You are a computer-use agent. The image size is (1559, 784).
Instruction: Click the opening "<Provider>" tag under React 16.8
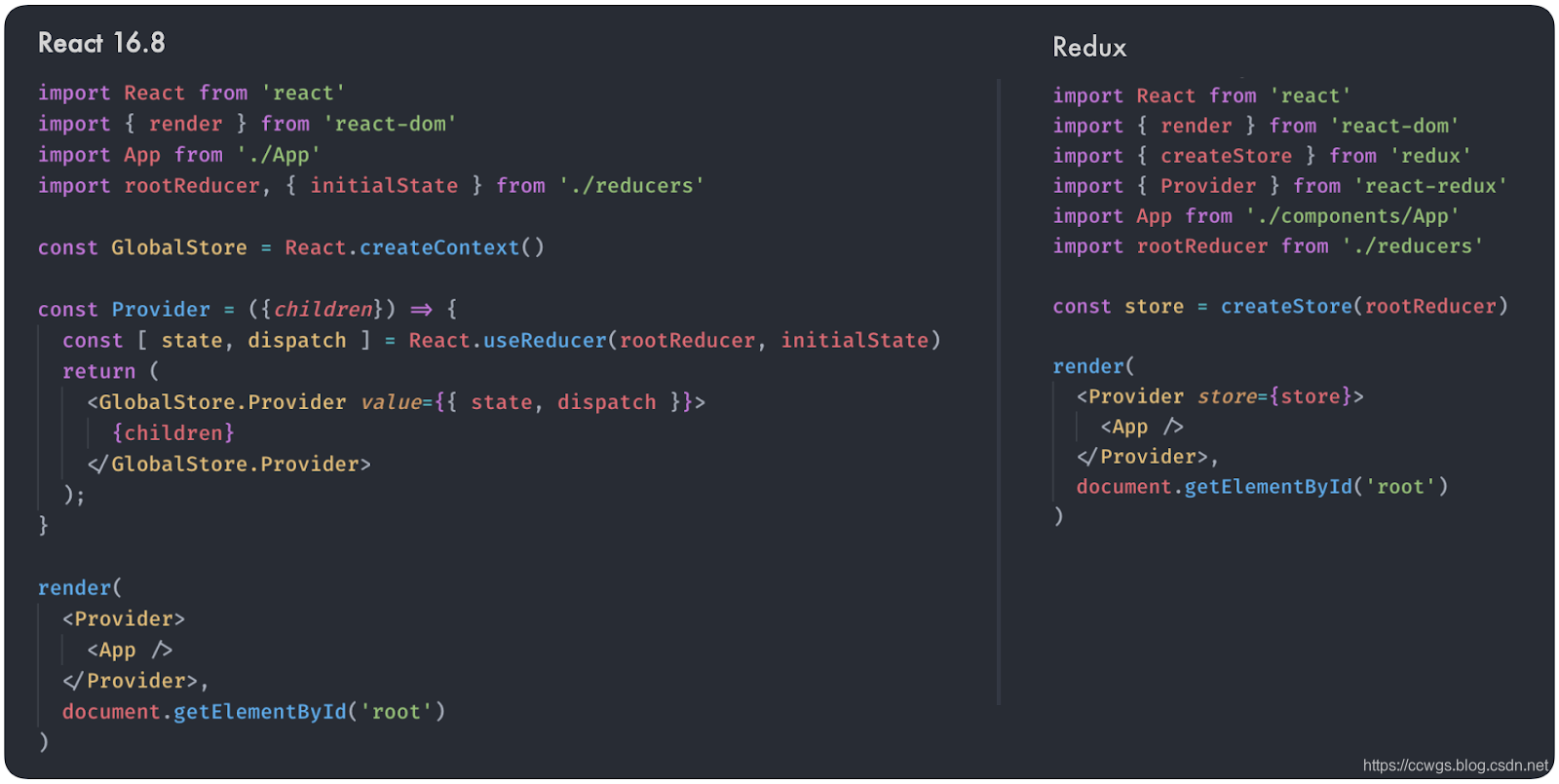click(124, 618)
